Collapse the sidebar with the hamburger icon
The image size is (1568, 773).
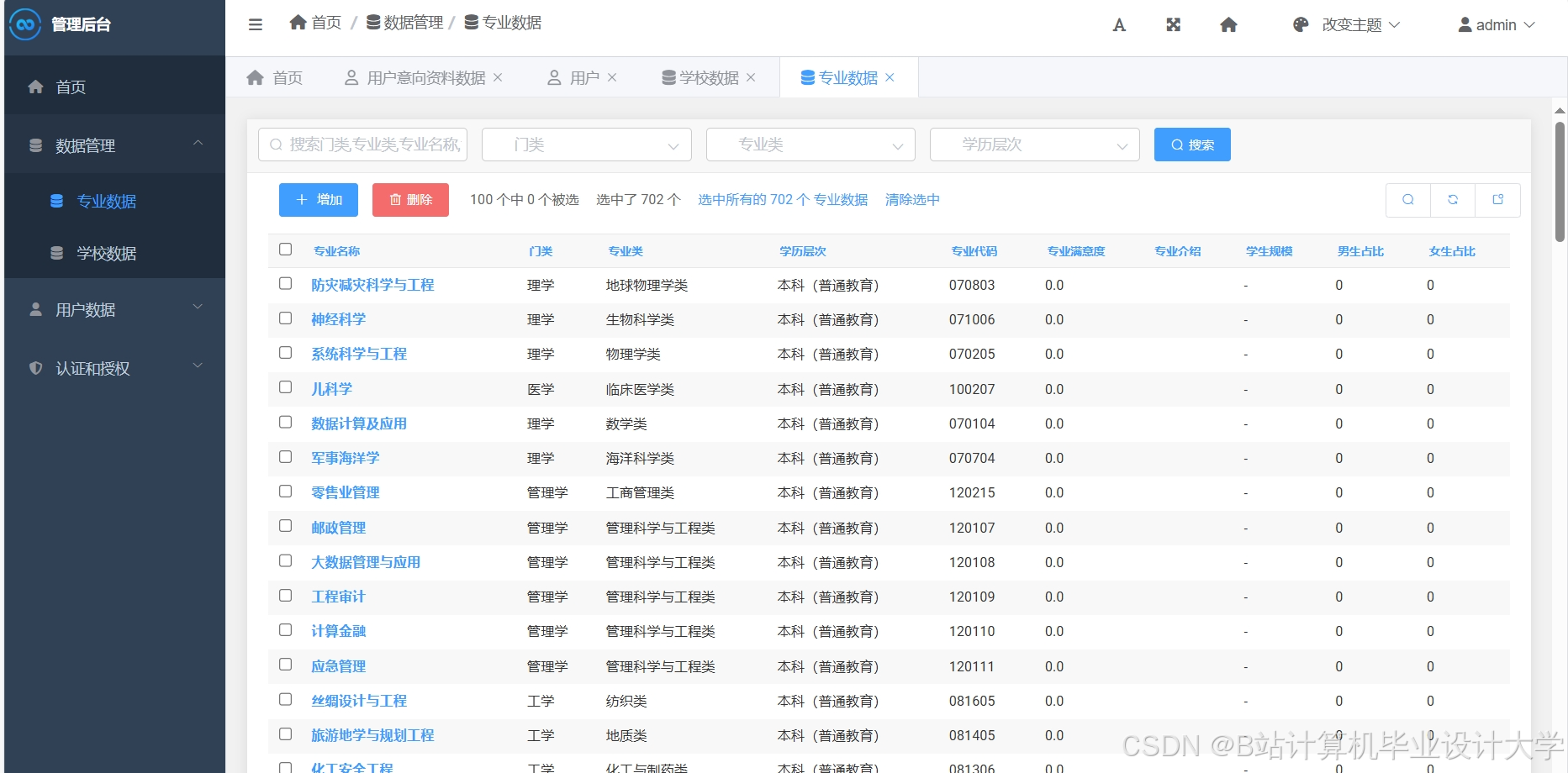click(255, 24)
